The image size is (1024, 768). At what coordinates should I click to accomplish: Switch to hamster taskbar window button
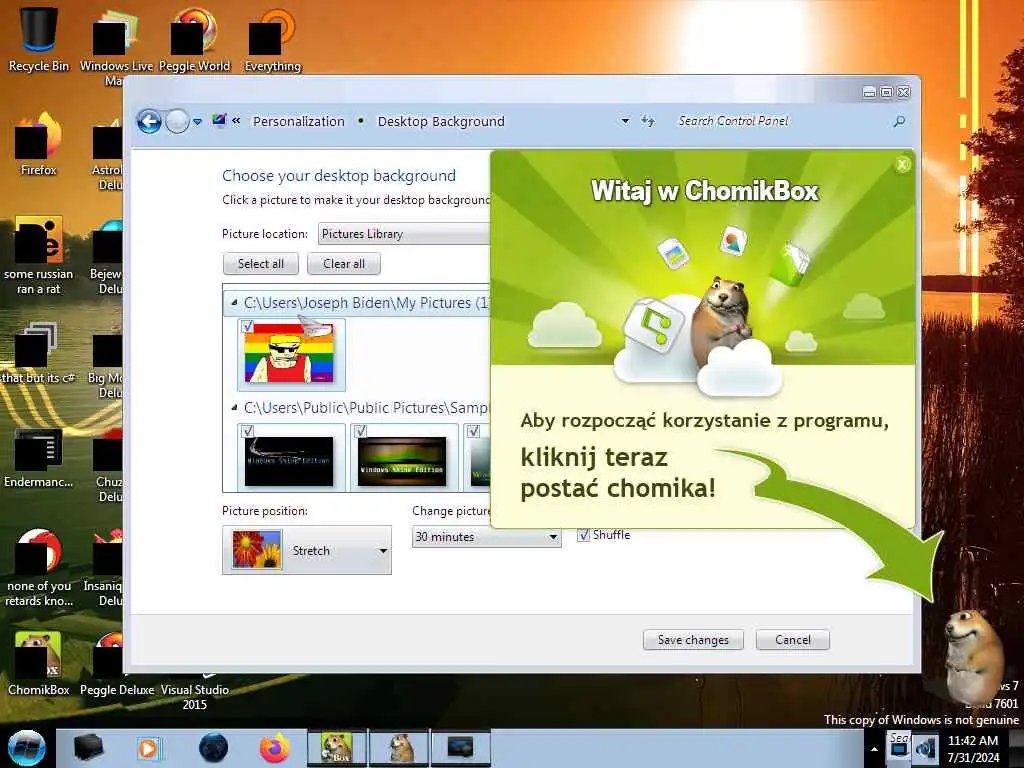pyautogui.click(x=399, y=748)
